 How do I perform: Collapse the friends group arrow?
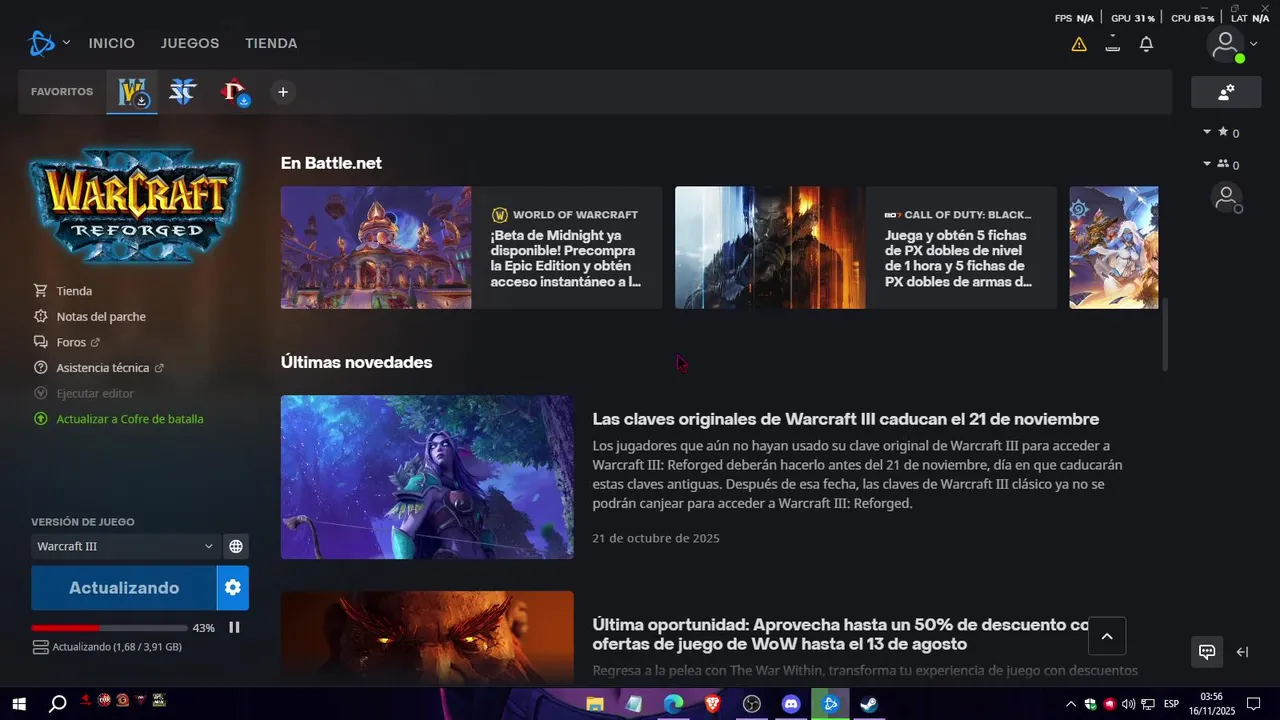pyautogui.click(x=1207, y=164)
